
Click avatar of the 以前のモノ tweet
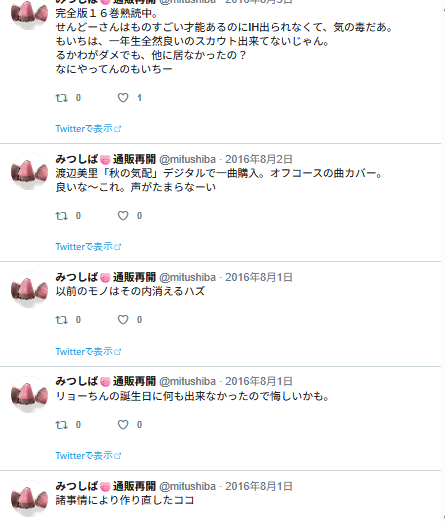[x=29, y=289]
